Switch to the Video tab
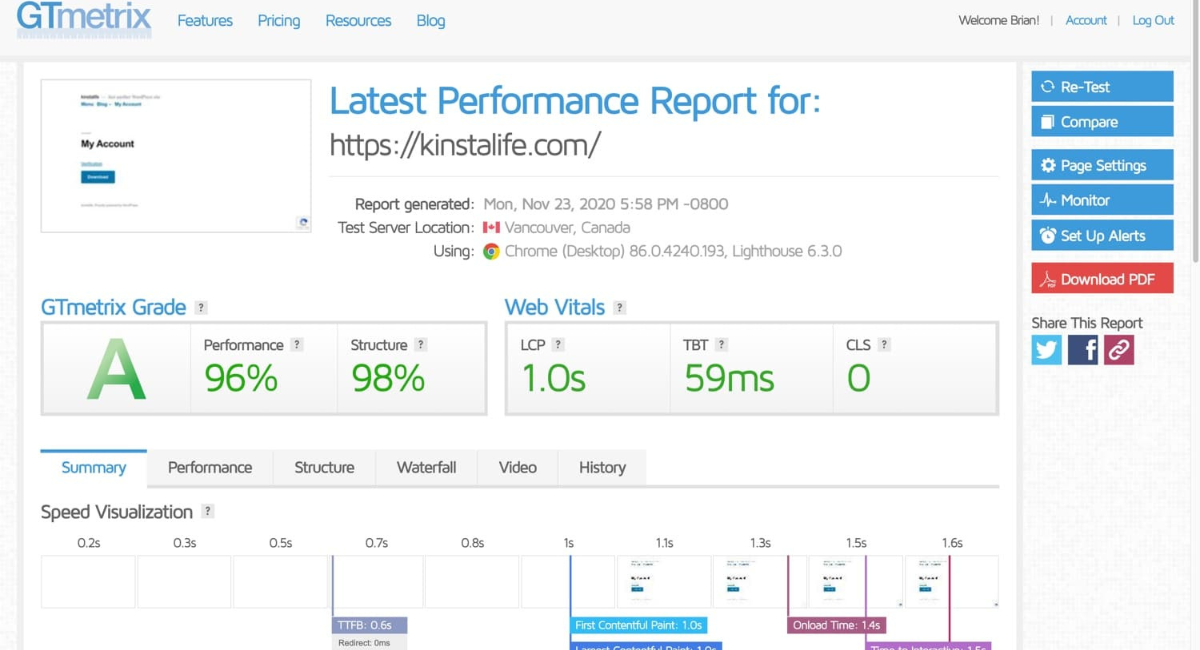 [518, 467]
